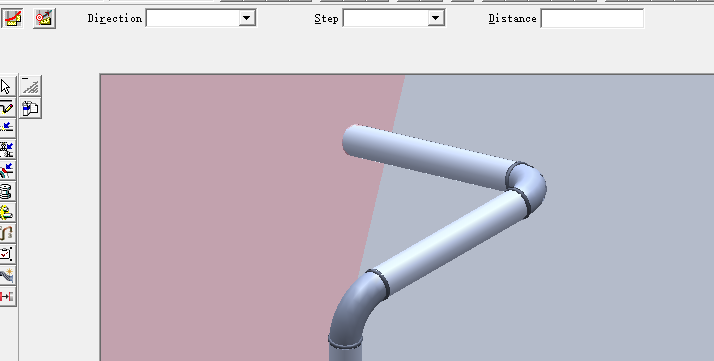Click the brown curved pipe route icon

[6, 233]
